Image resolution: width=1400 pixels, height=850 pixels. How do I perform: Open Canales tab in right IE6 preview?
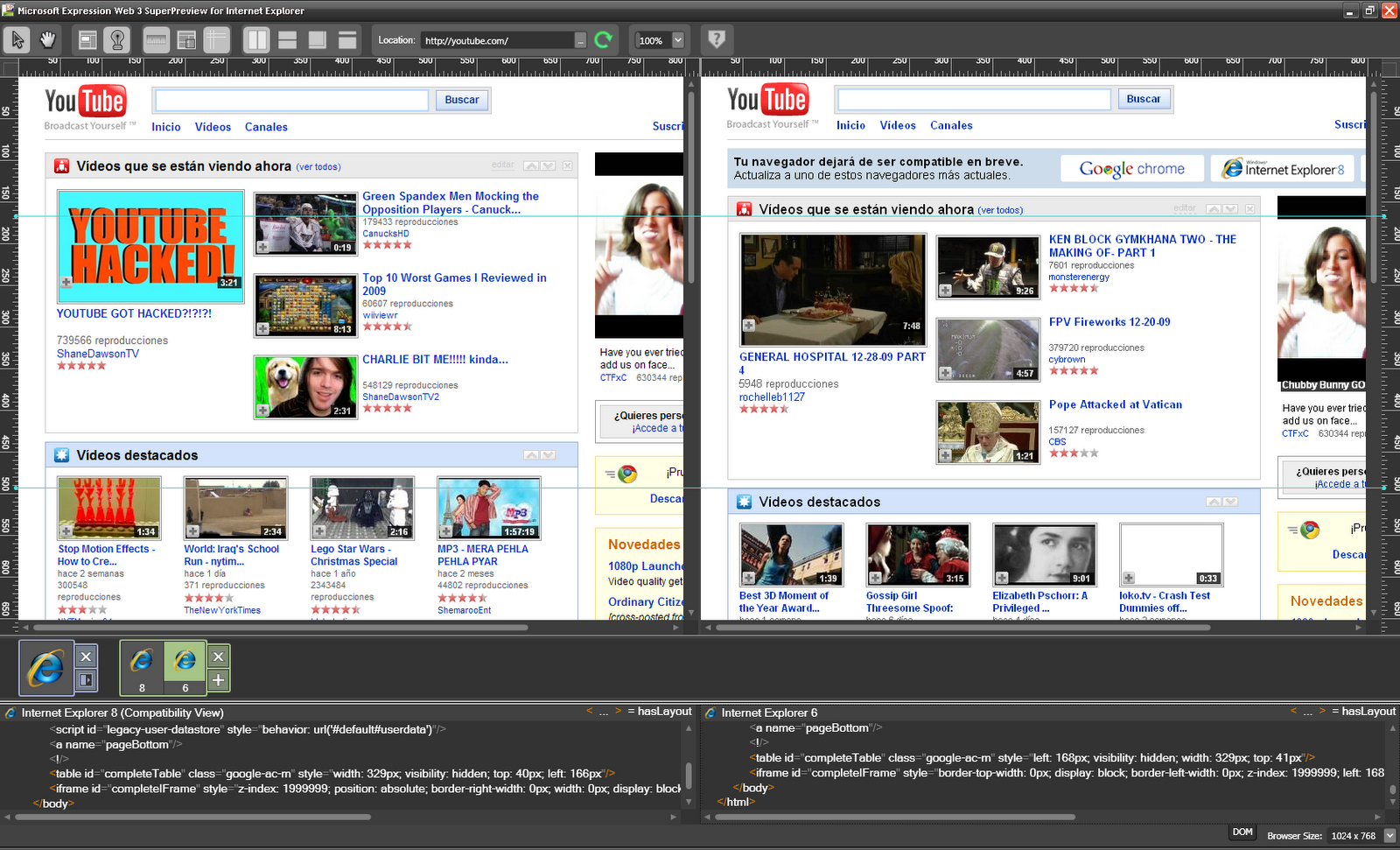(951, 125)
